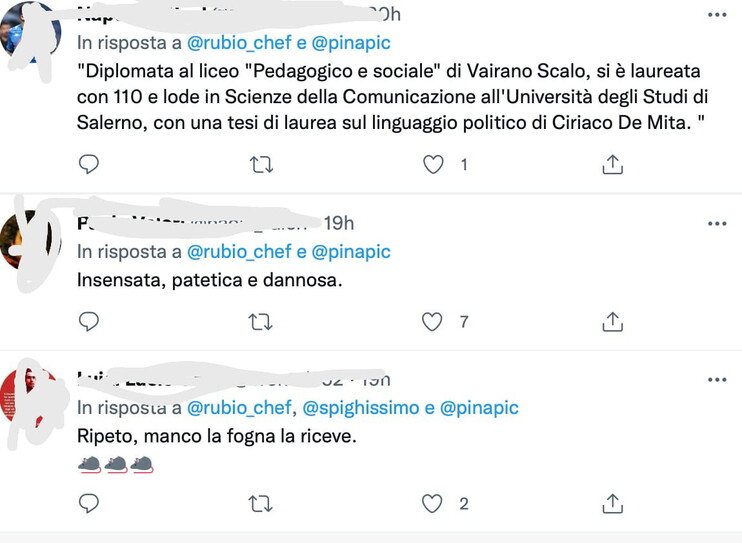The height and width of the screenshot is (543, 742).
Task: Like the tweet about Ciriaco De Mita
Action: coord(433,164)
